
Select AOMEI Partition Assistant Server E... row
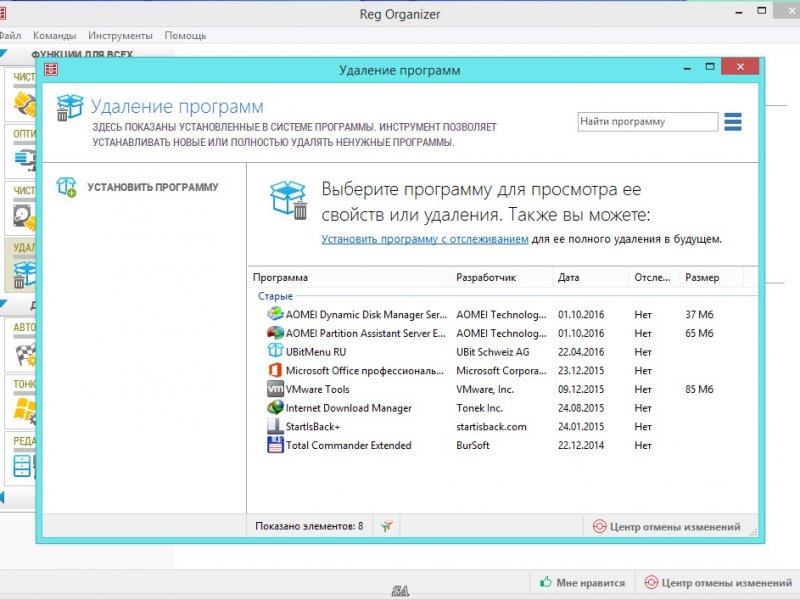pos(503,333)
